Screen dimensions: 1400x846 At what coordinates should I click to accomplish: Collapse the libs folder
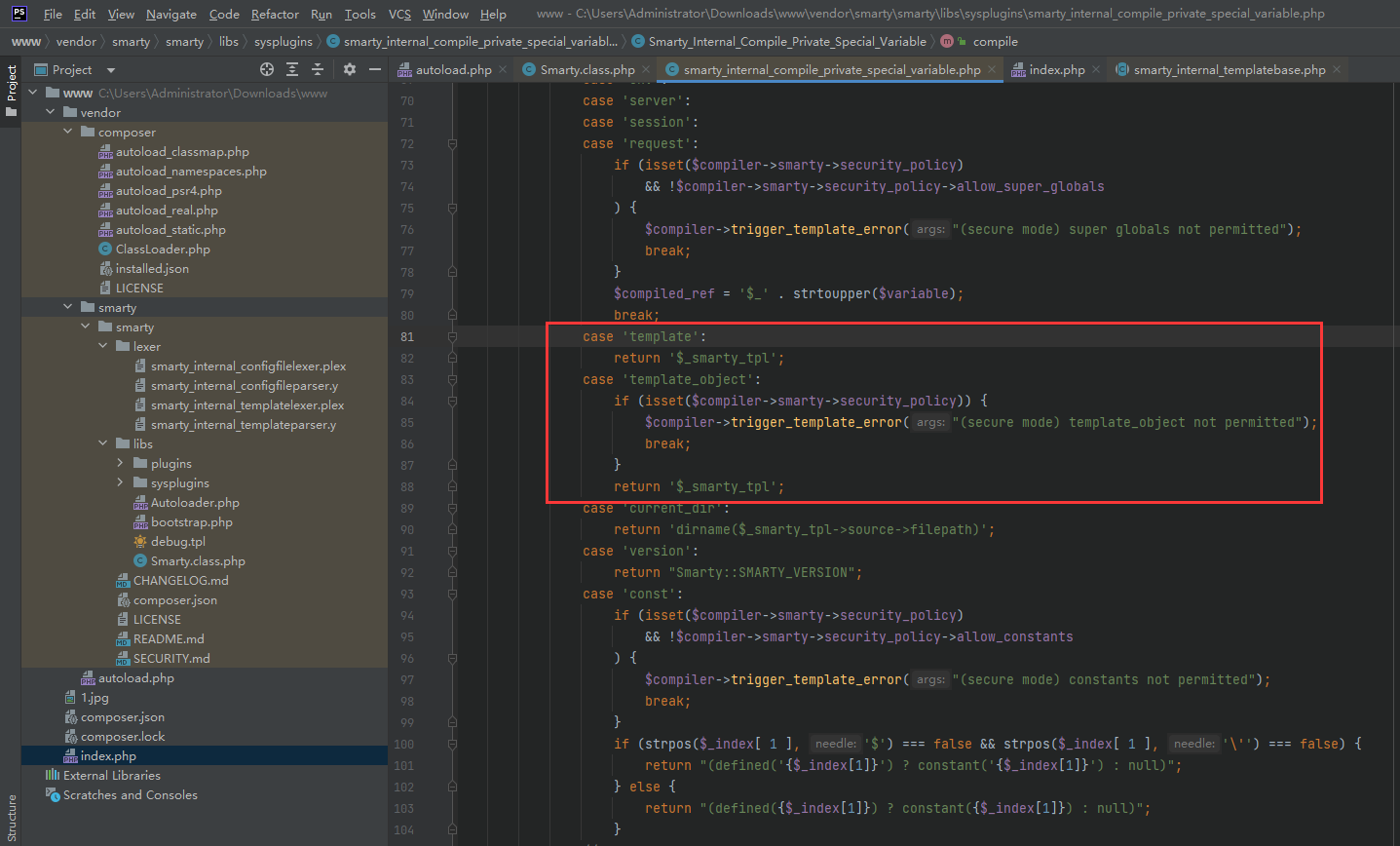(102, 443)
